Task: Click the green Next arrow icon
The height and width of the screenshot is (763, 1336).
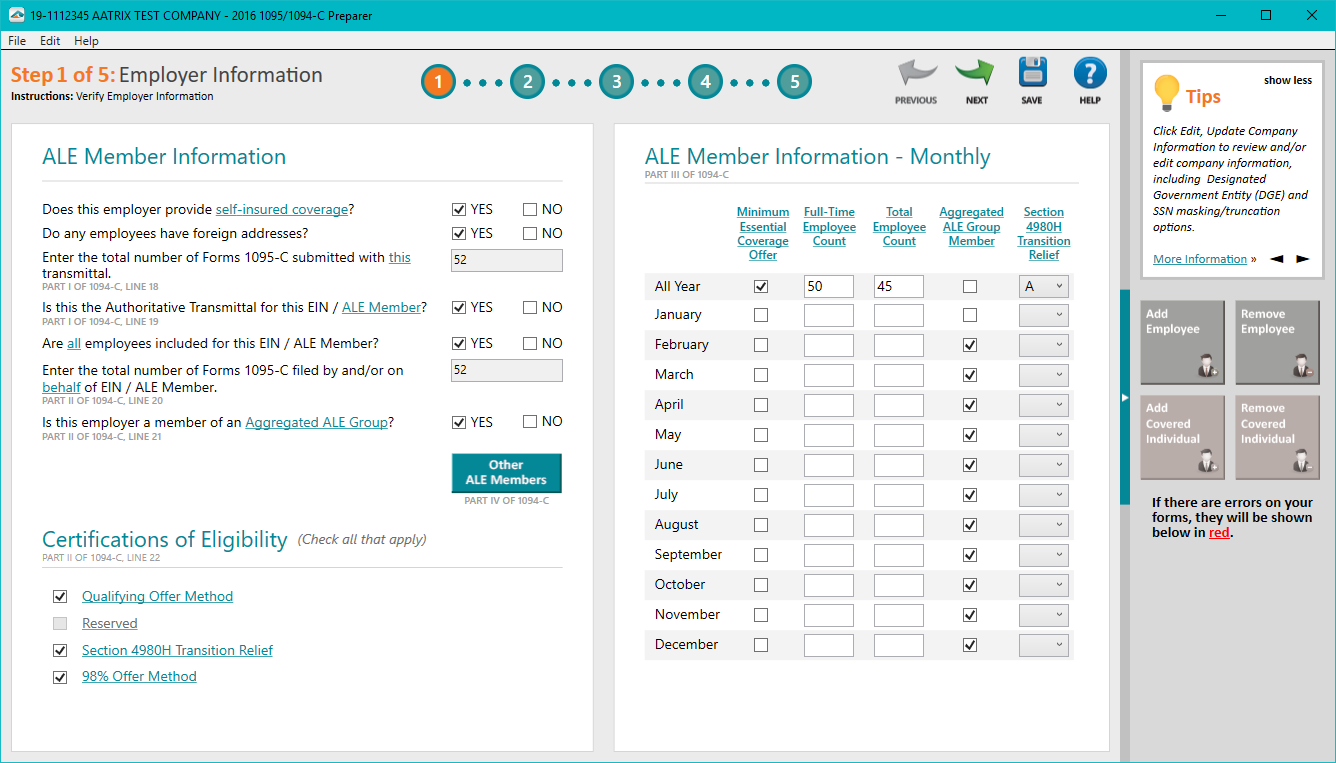Action: tap(976, 76)
